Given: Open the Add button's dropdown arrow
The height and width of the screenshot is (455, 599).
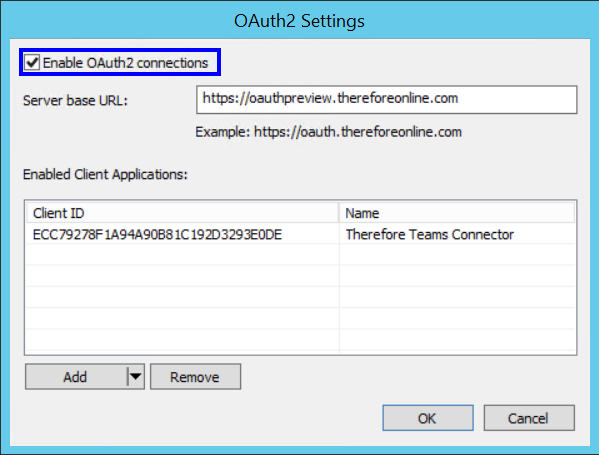Looking at the screenshot, I should click(135, 377).
